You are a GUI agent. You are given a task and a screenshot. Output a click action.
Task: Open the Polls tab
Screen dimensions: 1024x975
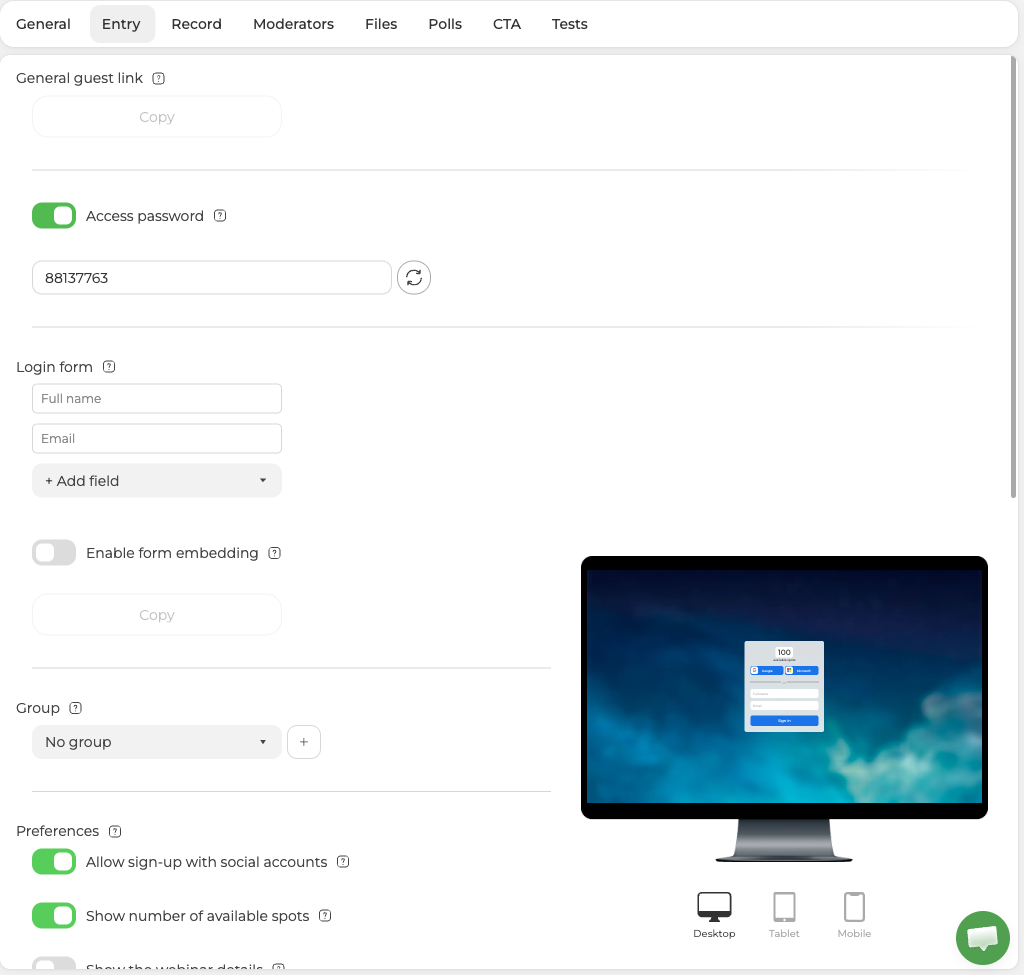[x=445, y=24]
